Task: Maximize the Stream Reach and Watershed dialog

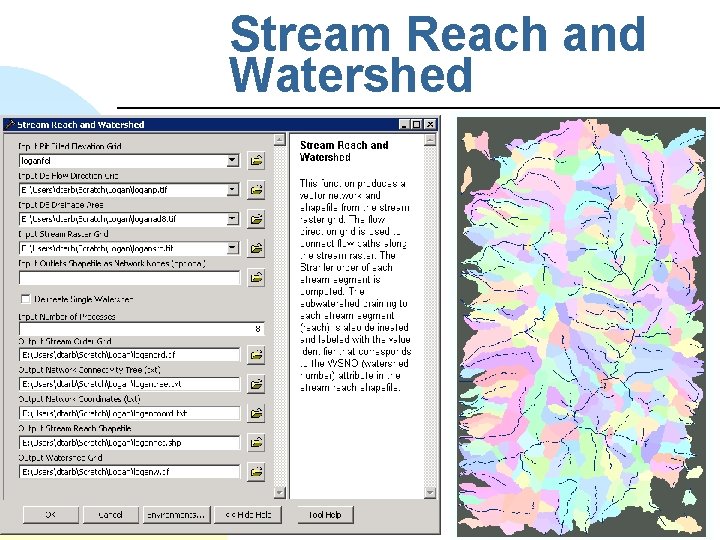Action: tap(416, 124)
